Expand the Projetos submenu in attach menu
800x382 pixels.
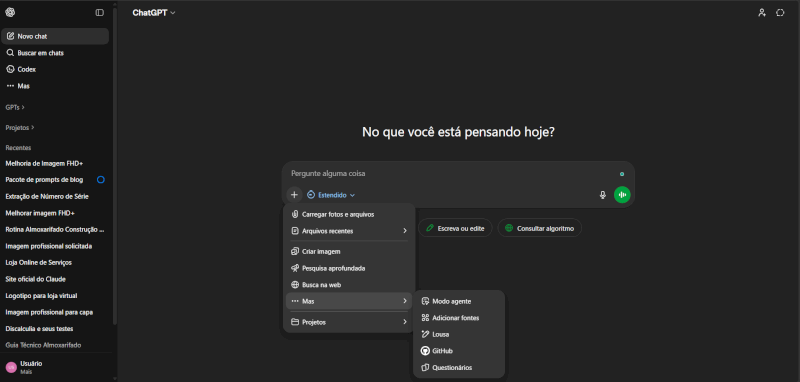coord(349,322)
